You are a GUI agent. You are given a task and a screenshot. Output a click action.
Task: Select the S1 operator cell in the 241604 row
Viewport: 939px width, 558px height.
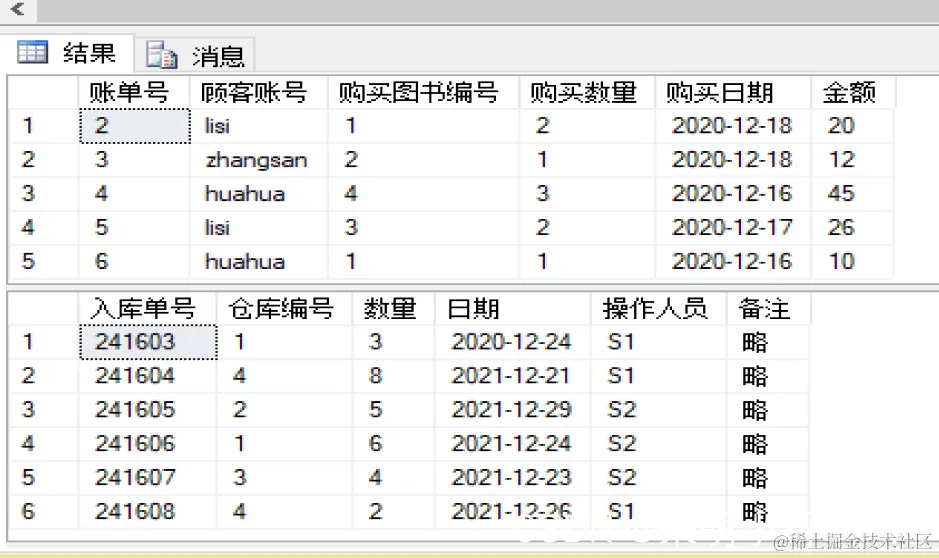(659, 376)
